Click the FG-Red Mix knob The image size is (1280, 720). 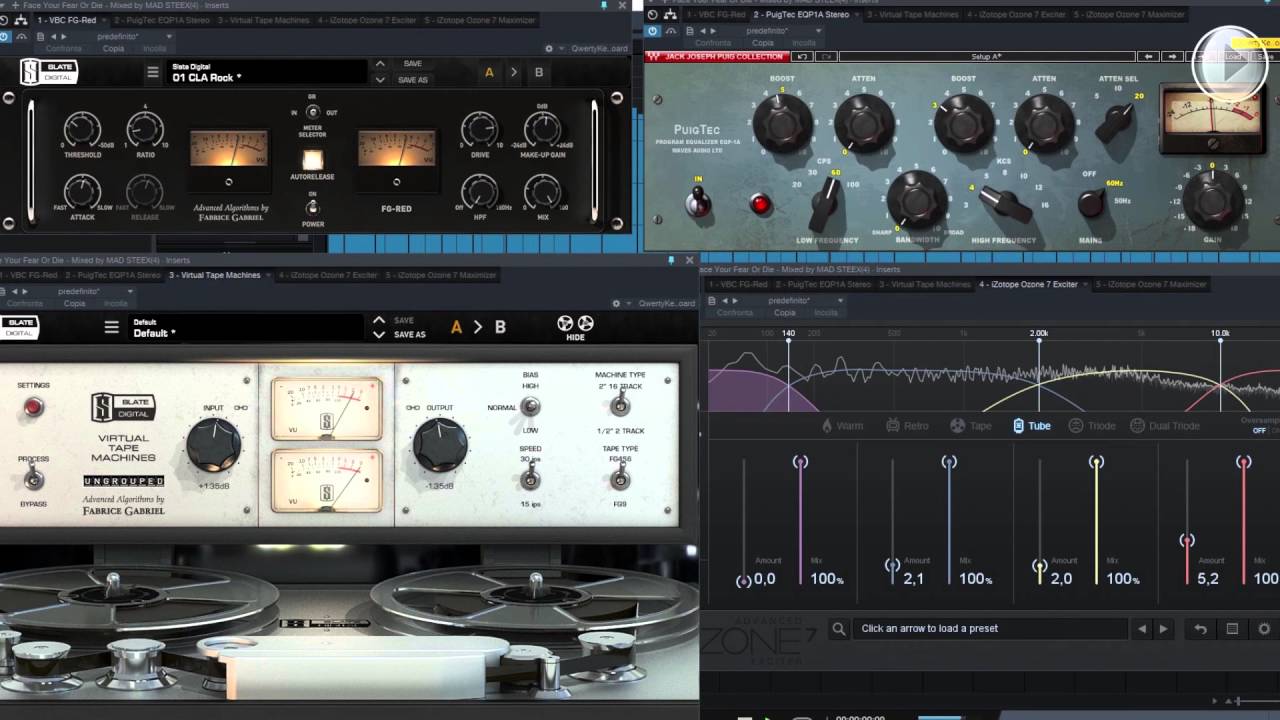tap(542, 192)
